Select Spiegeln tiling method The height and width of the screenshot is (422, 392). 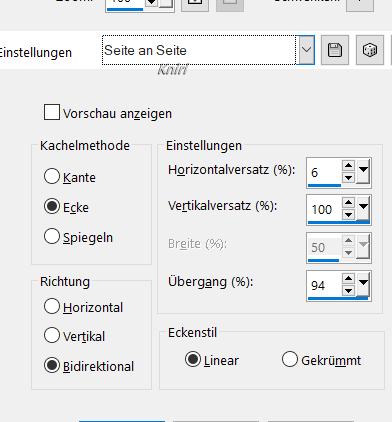pos(52,236)
